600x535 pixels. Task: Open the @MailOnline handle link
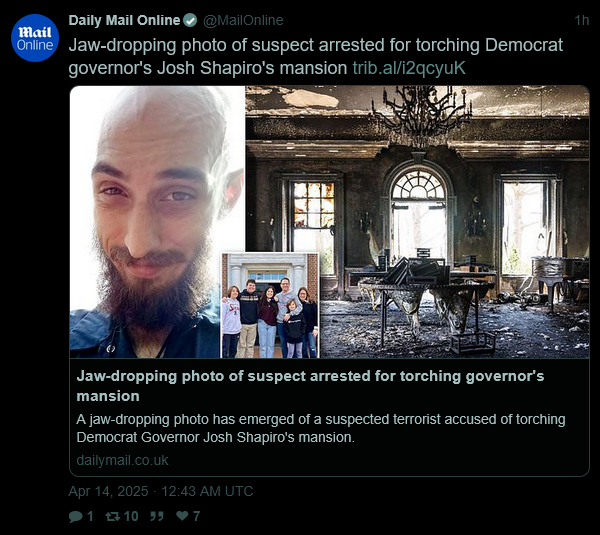coord(243,20)
